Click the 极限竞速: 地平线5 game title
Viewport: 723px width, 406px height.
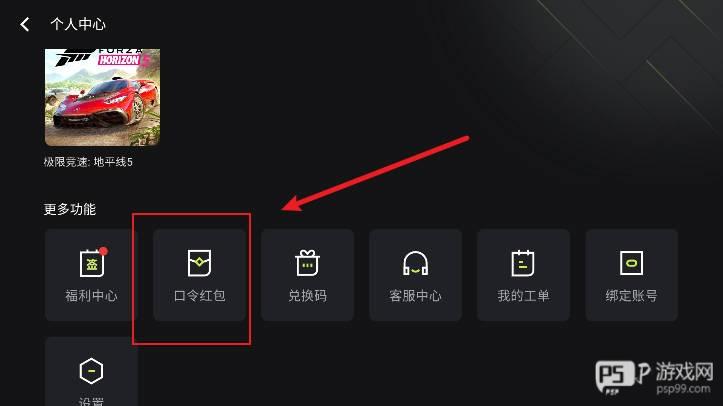[88, 162]
